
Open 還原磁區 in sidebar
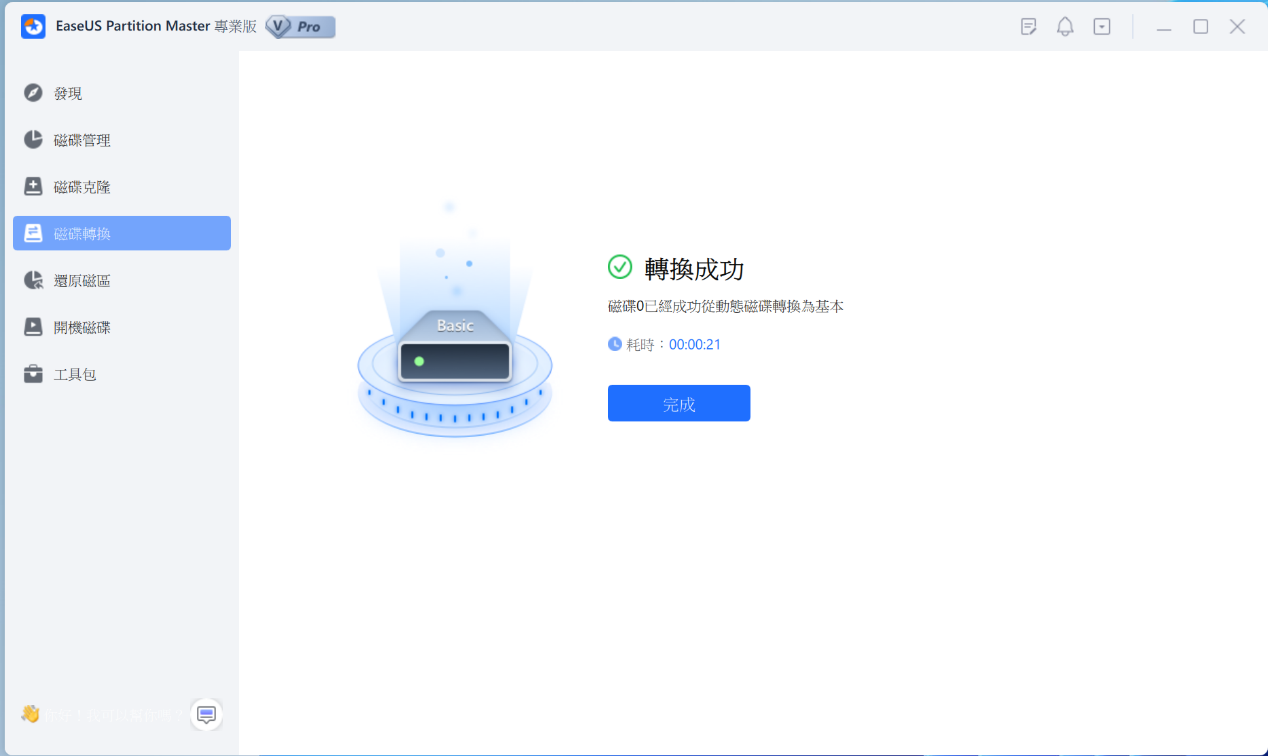[x=122, y=280]
